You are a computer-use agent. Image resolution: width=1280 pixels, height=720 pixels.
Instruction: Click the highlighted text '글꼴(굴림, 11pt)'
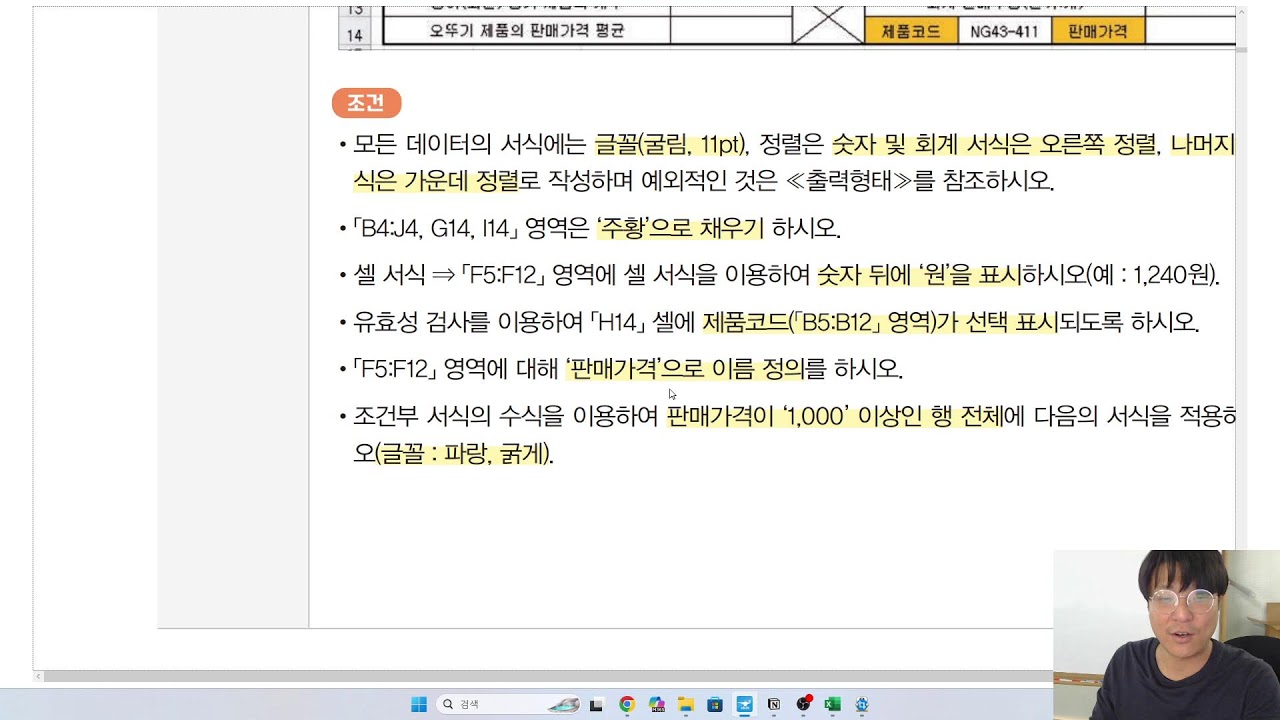670,145
